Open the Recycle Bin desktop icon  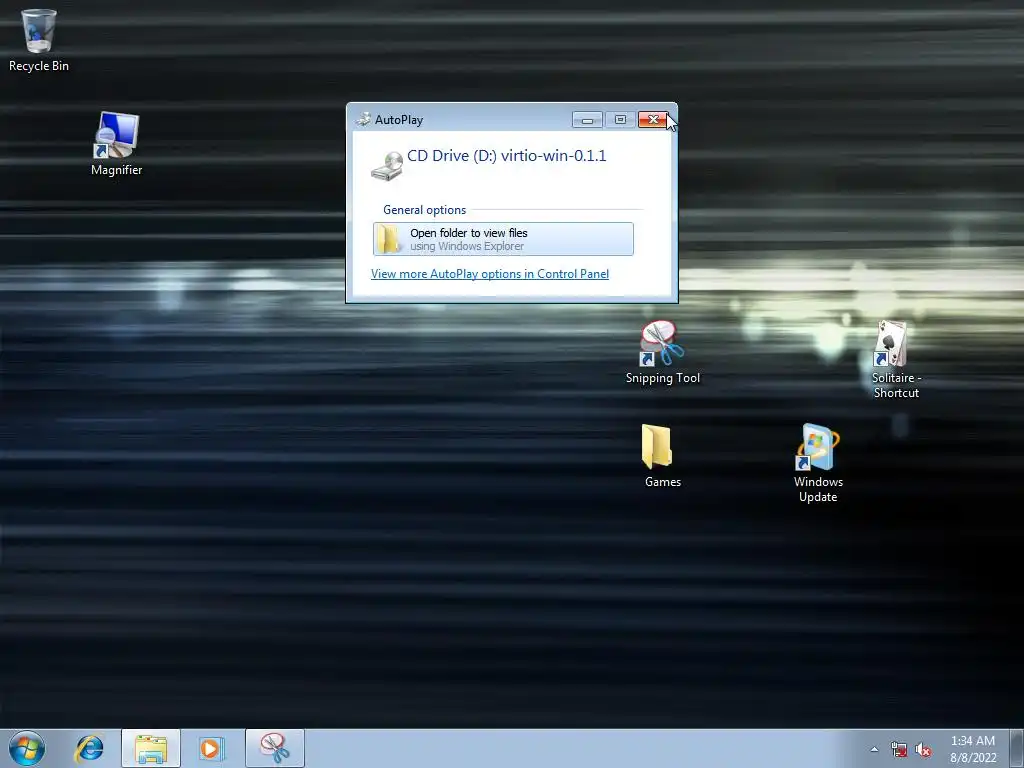point(39,40)
